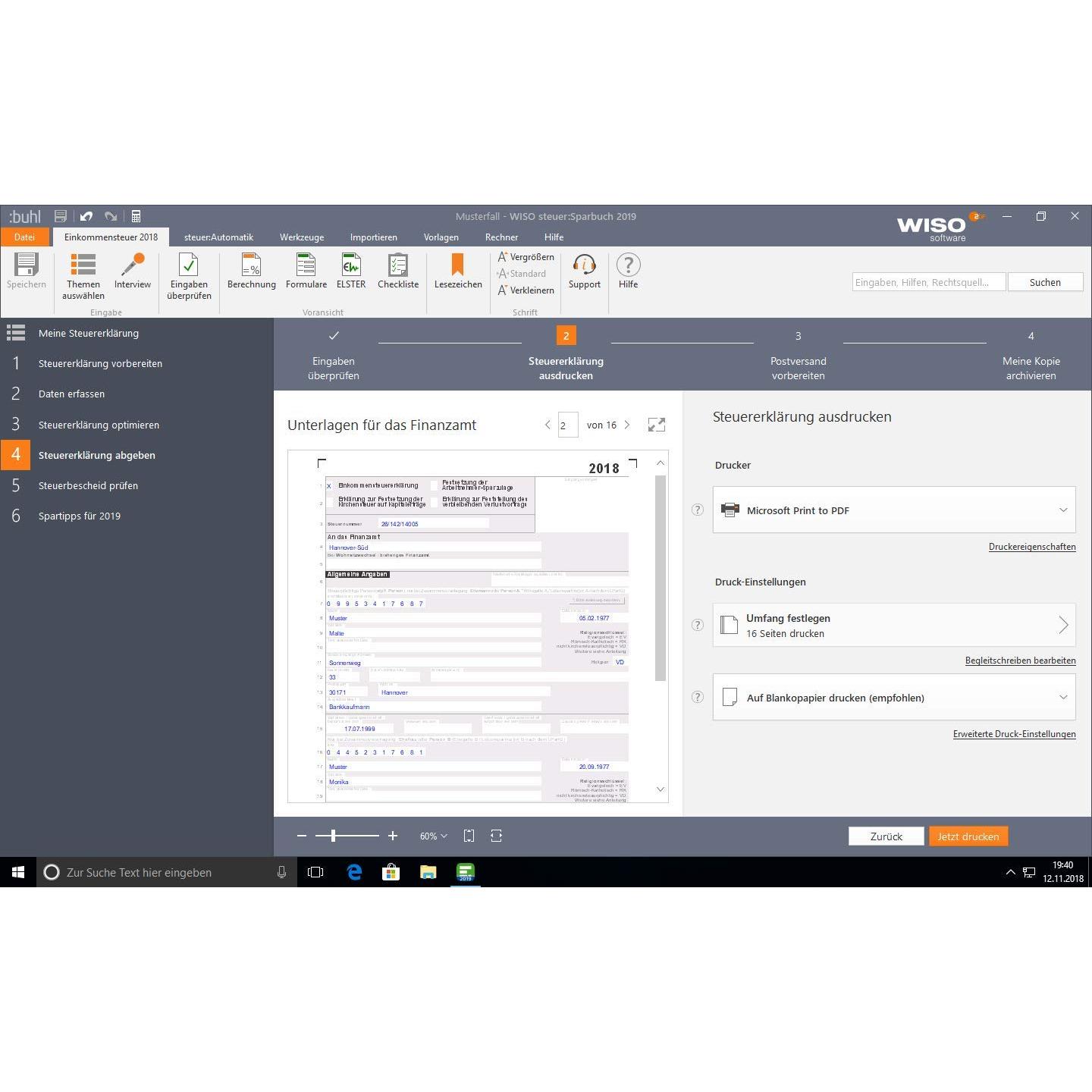Reset font size with Standard
1092x1092 pixels.
522,274
